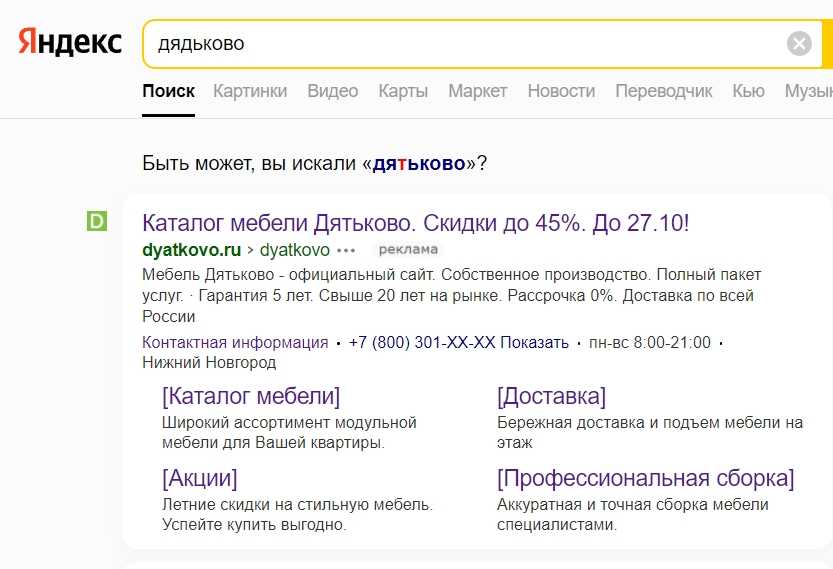Click the green D favicon

pos(97,221)
